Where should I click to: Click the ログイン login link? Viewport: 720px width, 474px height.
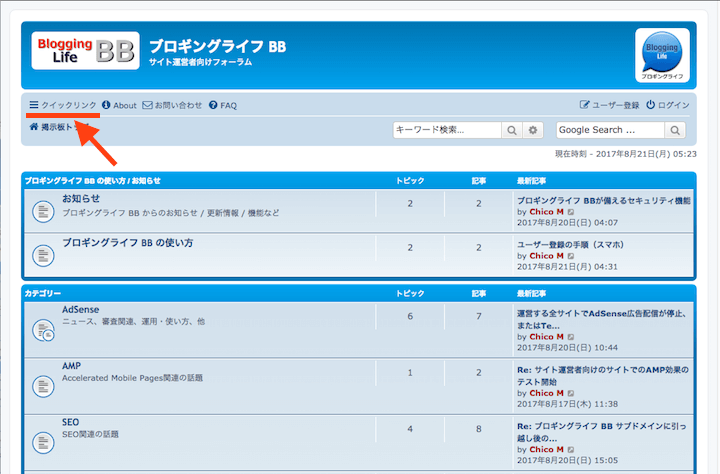(668, 105)
